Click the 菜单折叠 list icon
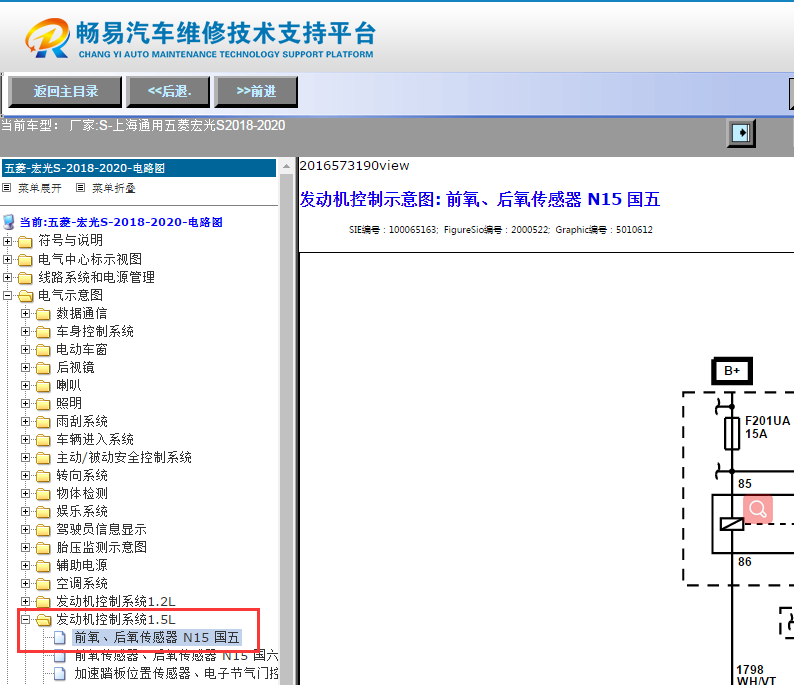The height and width of the screenshot is (685, 794). (81, 188)
